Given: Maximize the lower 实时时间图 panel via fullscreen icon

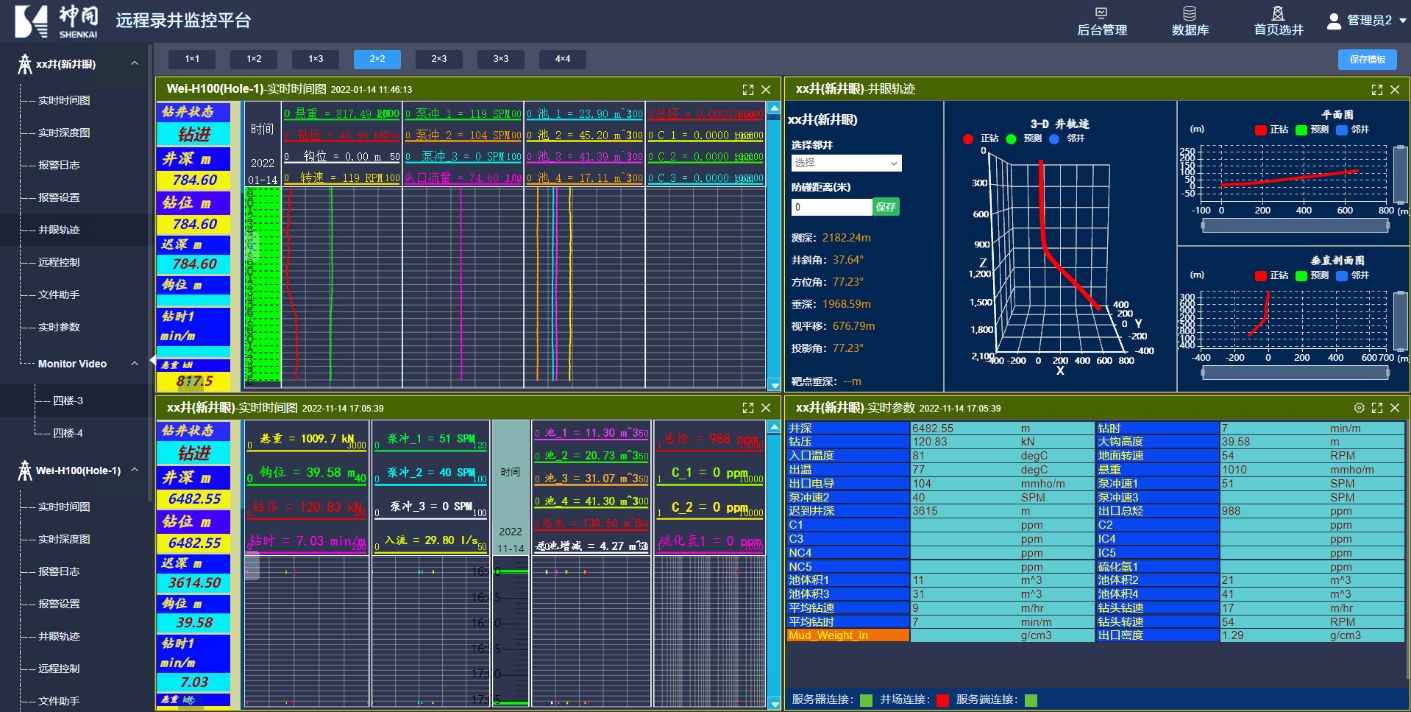Looking at the screenshot, I should (748, 408).
